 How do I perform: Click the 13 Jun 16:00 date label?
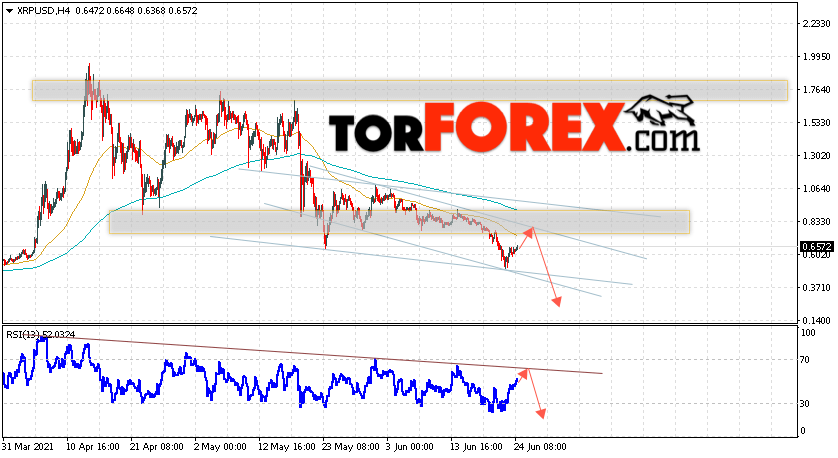(474, 447)
